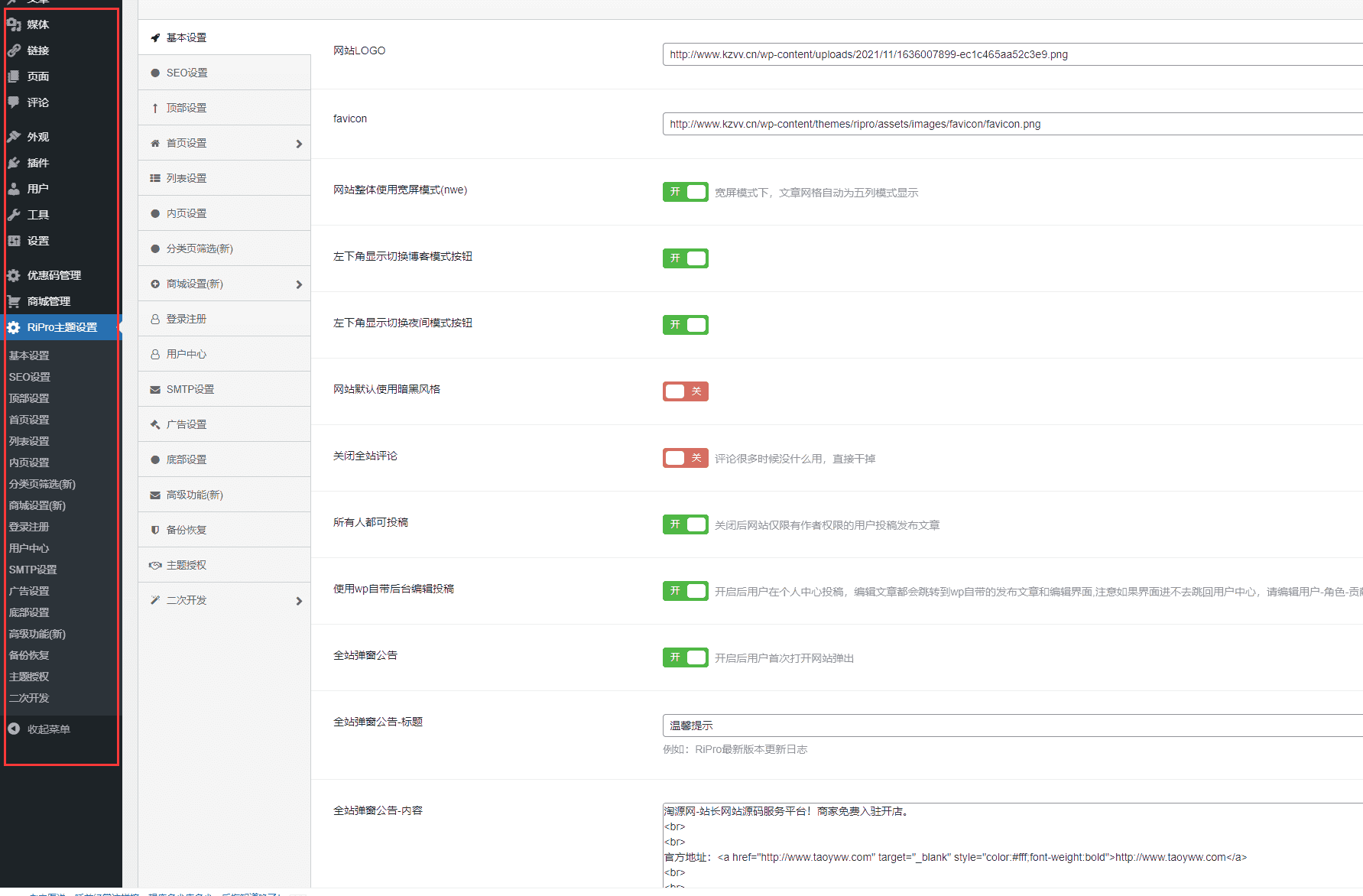Toggle 左下角显示切换夜间模式按钮 switch
Viewport: 1363px width, 896px height.
(x=686, y=325)
